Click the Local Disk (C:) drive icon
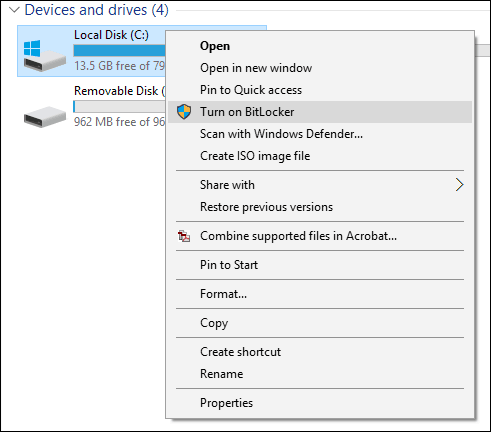Image resolution: width=491 pixels, height=432 pixels. 44,55
